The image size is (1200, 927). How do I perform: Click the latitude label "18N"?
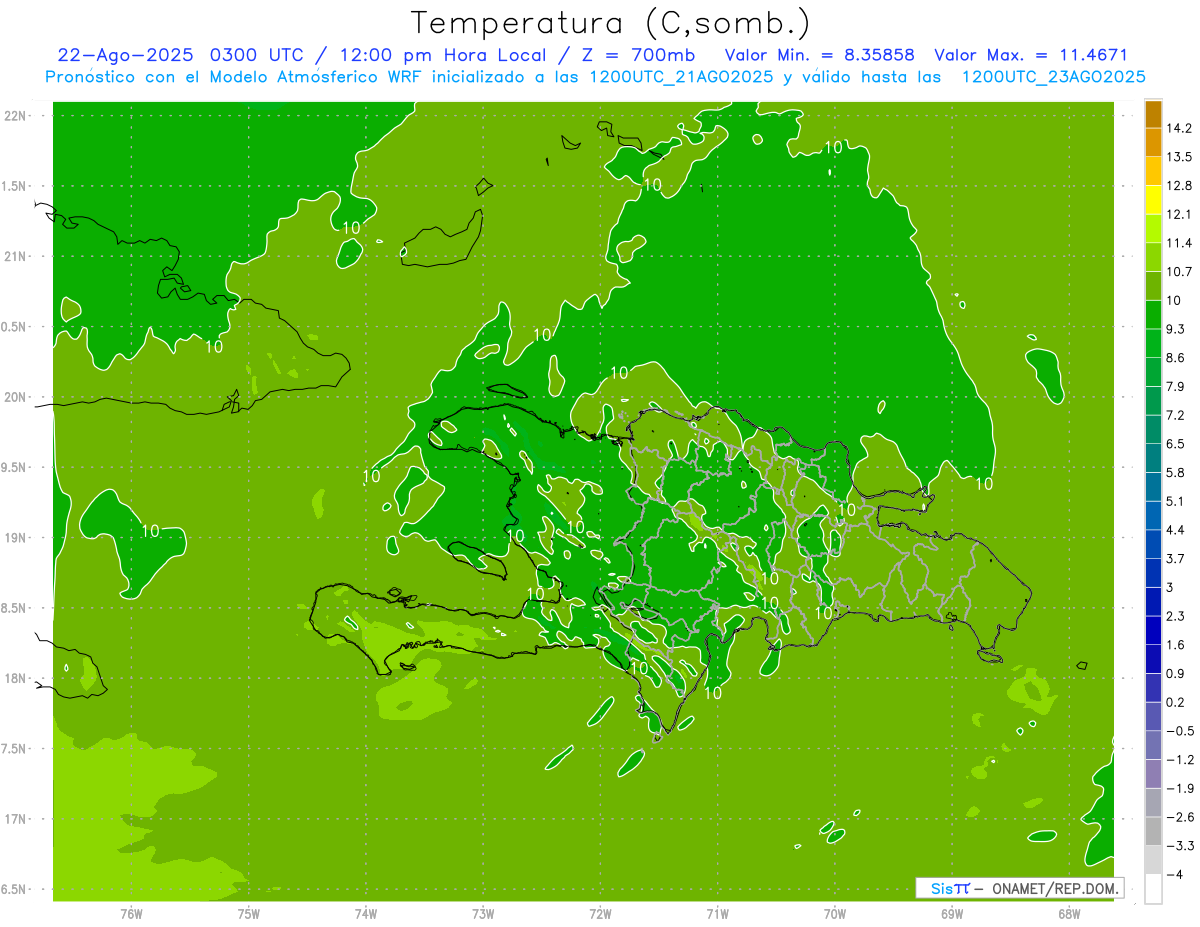(16, 678)
